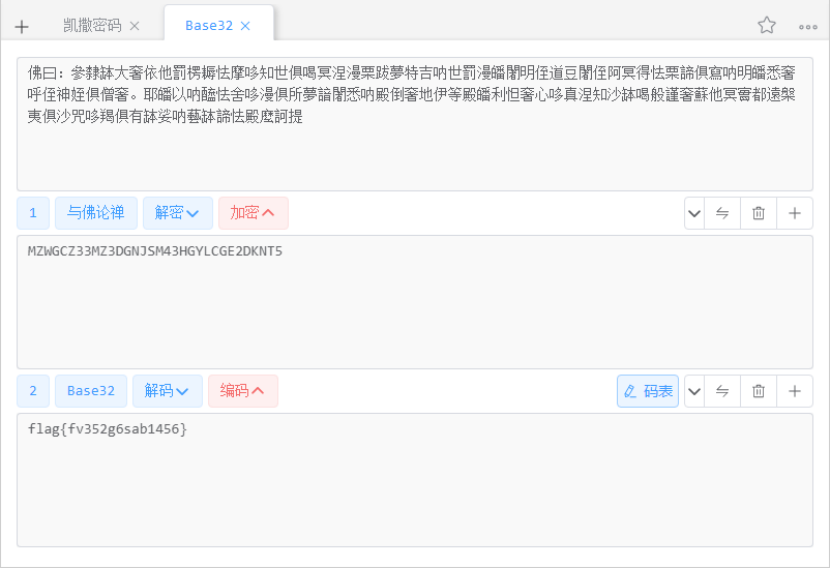
Task: Open a new tab with the plus icon
Action: 22,26
